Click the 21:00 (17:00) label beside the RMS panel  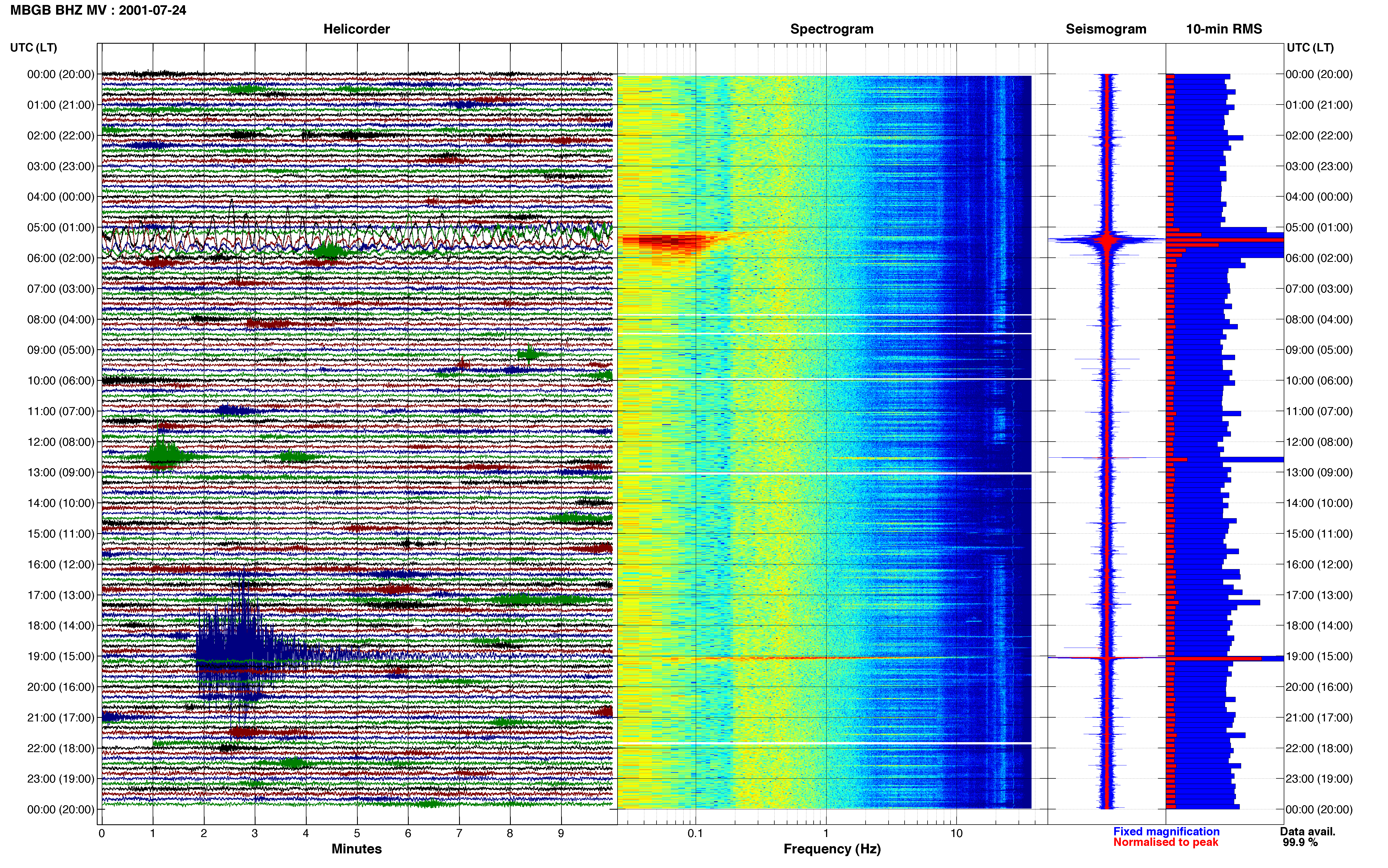[1319, 718]
